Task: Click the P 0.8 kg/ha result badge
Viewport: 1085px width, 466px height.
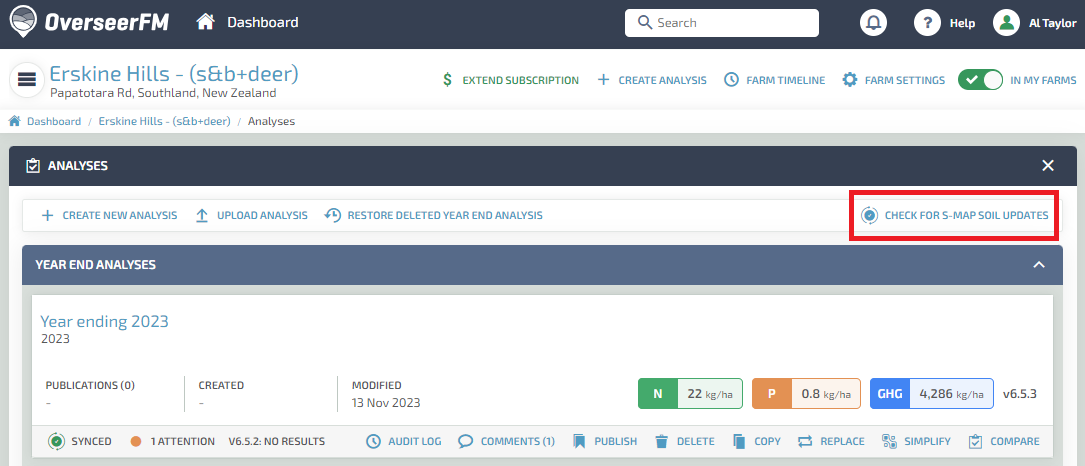Action: [x=806, y=394]
